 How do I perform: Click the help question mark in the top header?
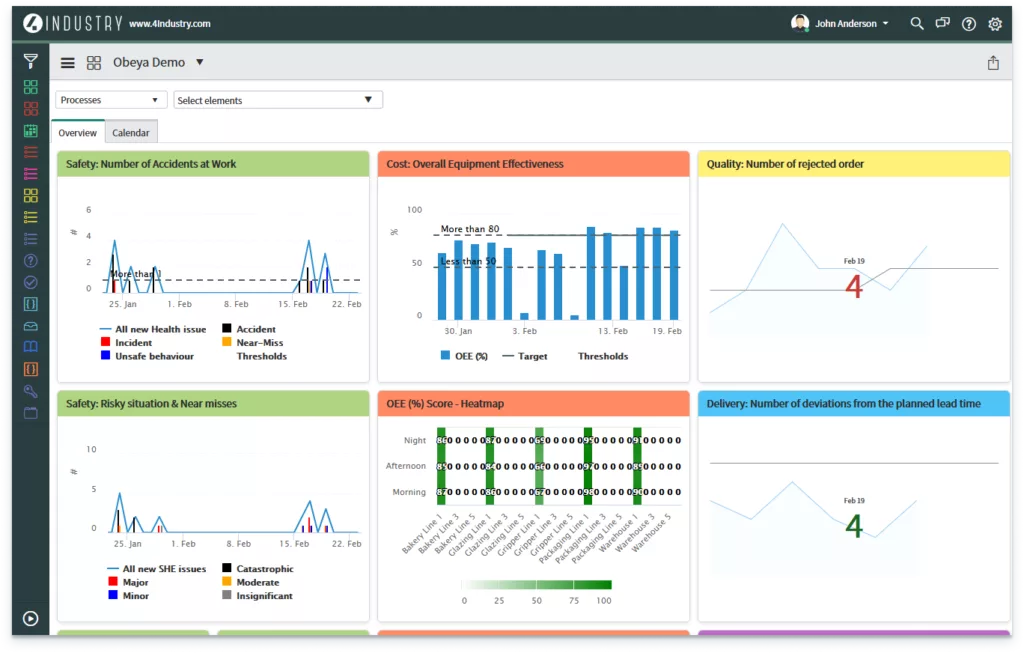point(968,24)
